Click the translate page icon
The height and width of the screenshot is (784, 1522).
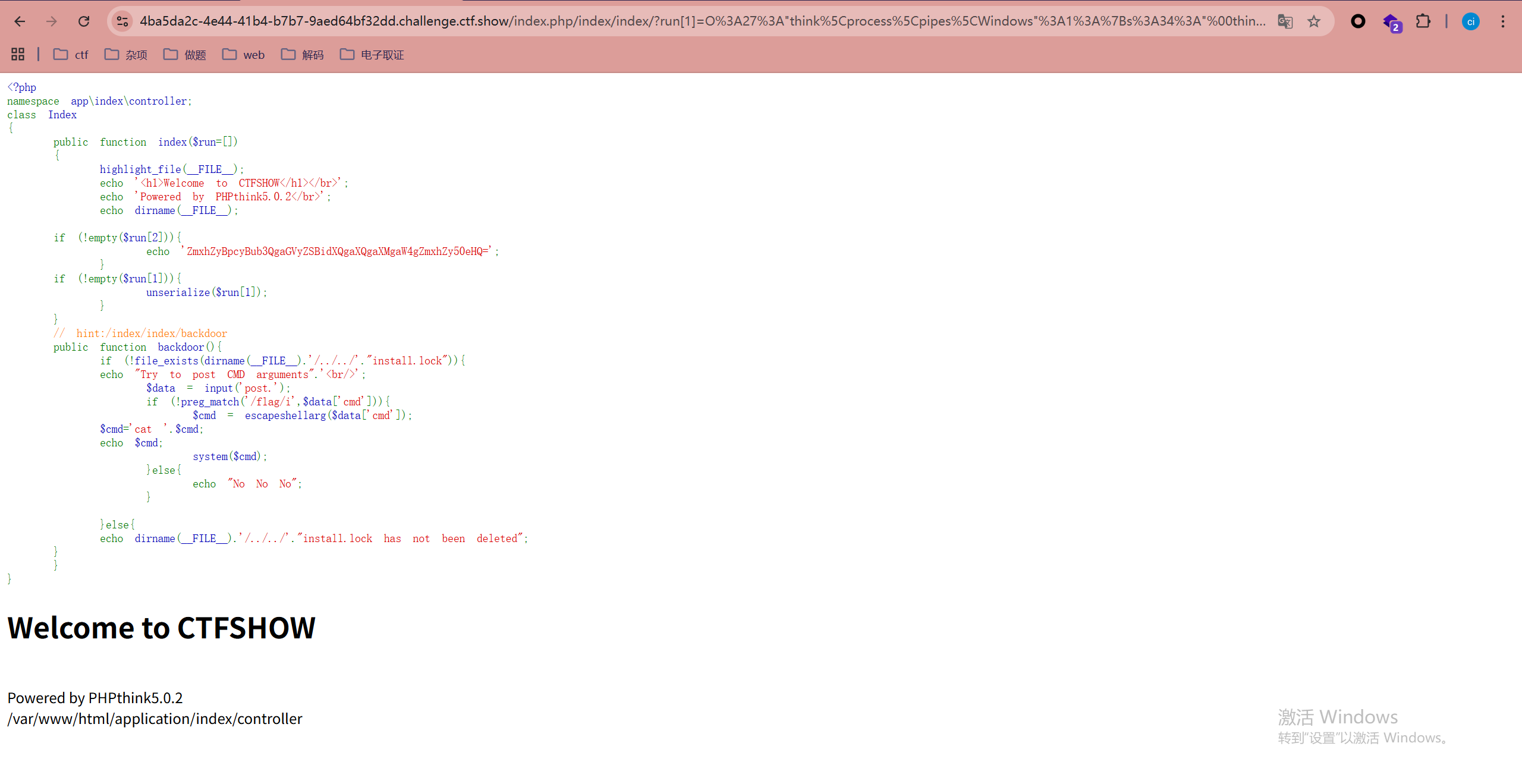(1285, 21)
